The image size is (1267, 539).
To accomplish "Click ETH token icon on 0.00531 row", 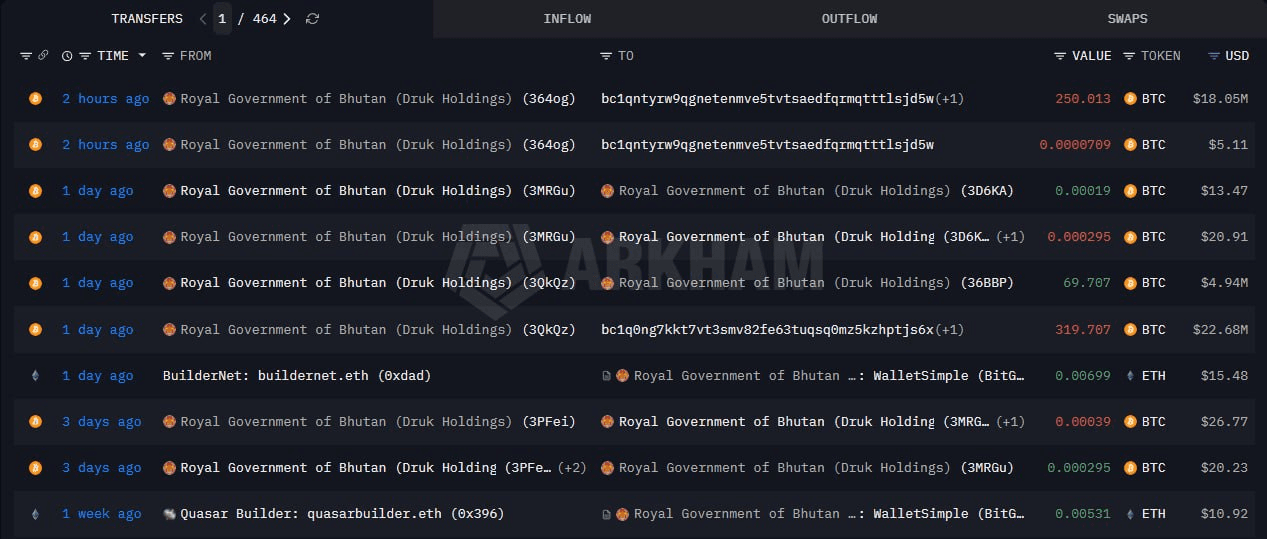I will coord(1131,514).
